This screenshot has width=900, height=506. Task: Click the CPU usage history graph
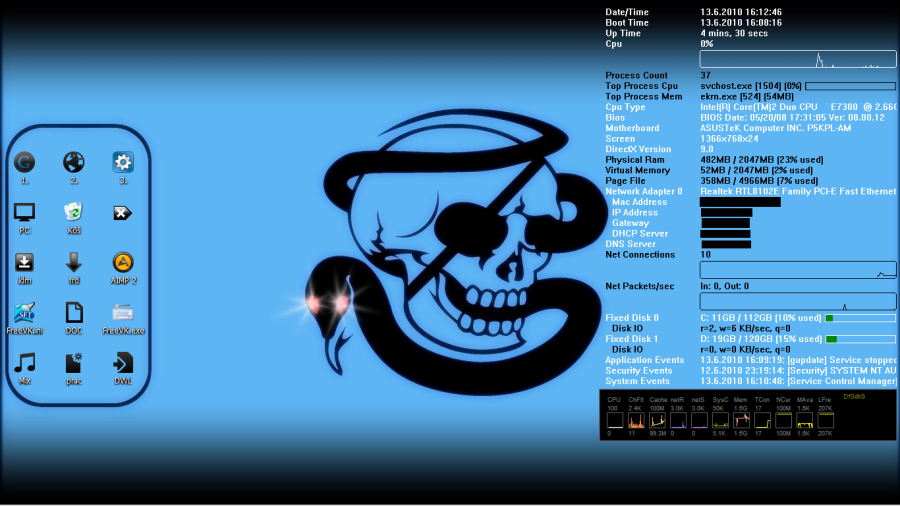pyautogui.click(x=797, y=59)
